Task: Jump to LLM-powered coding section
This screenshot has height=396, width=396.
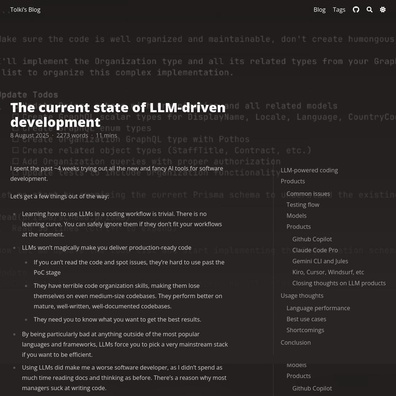Action: (309, 171)
